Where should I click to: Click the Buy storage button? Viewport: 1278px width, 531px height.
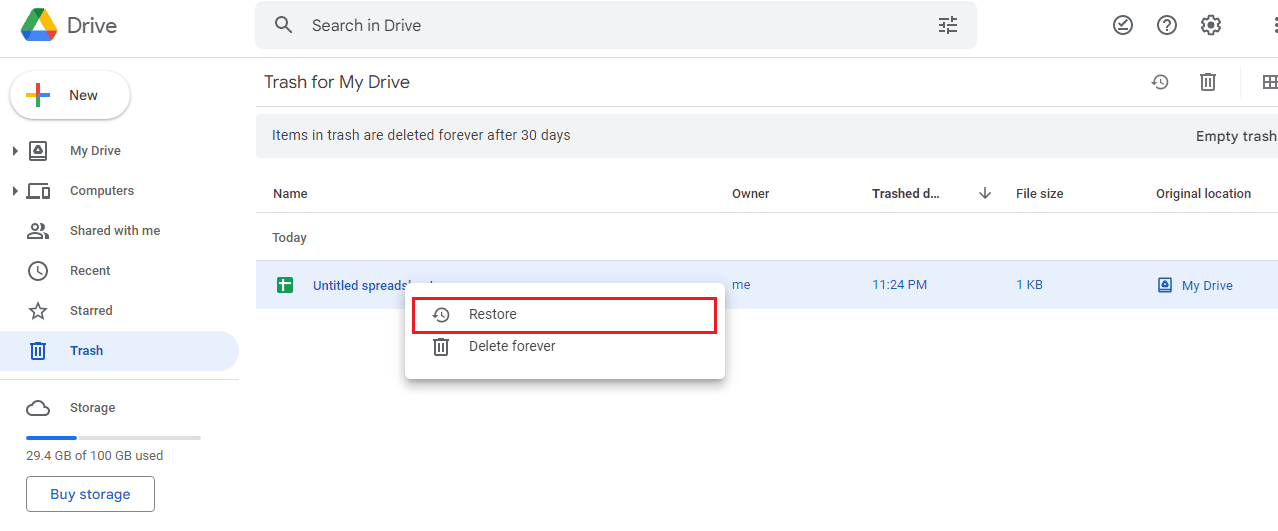(90, 494)
